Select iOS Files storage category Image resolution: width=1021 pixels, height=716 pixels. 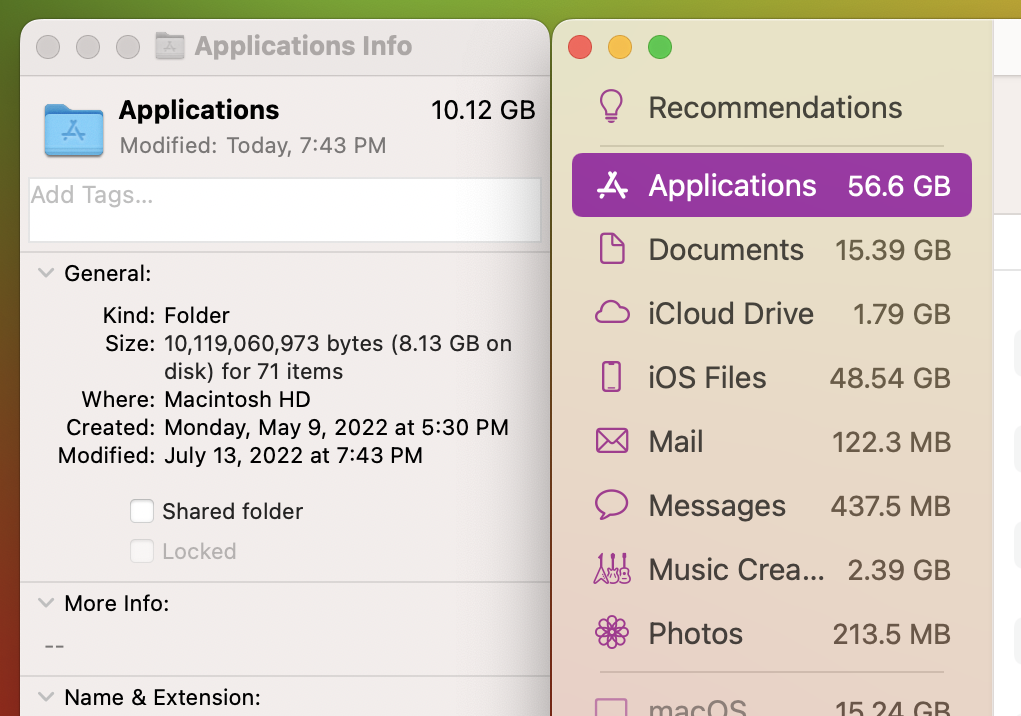click(x=772, y=378)
